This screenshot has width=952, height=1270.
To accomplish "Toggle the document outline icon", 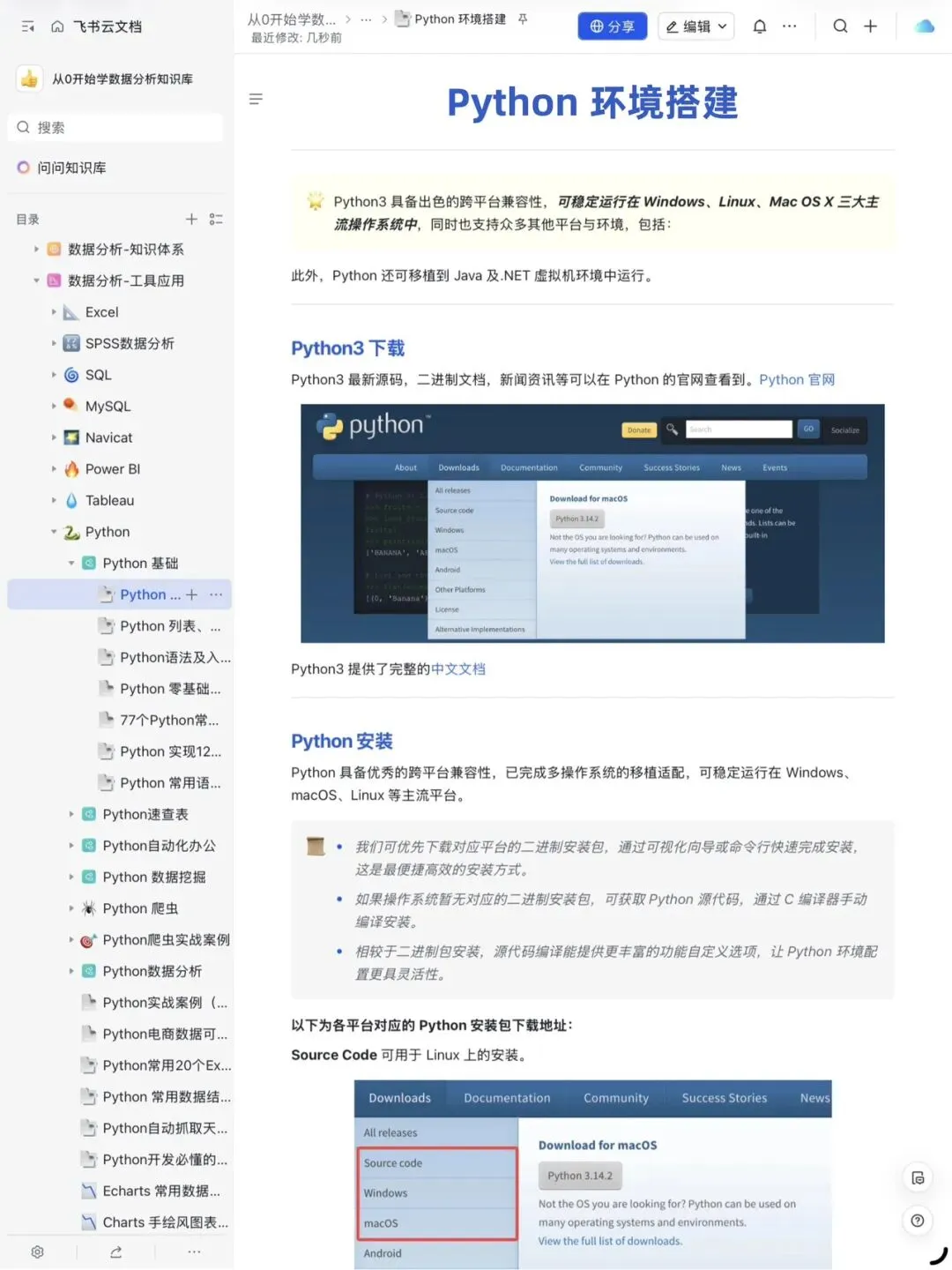I will pos(256,99).
